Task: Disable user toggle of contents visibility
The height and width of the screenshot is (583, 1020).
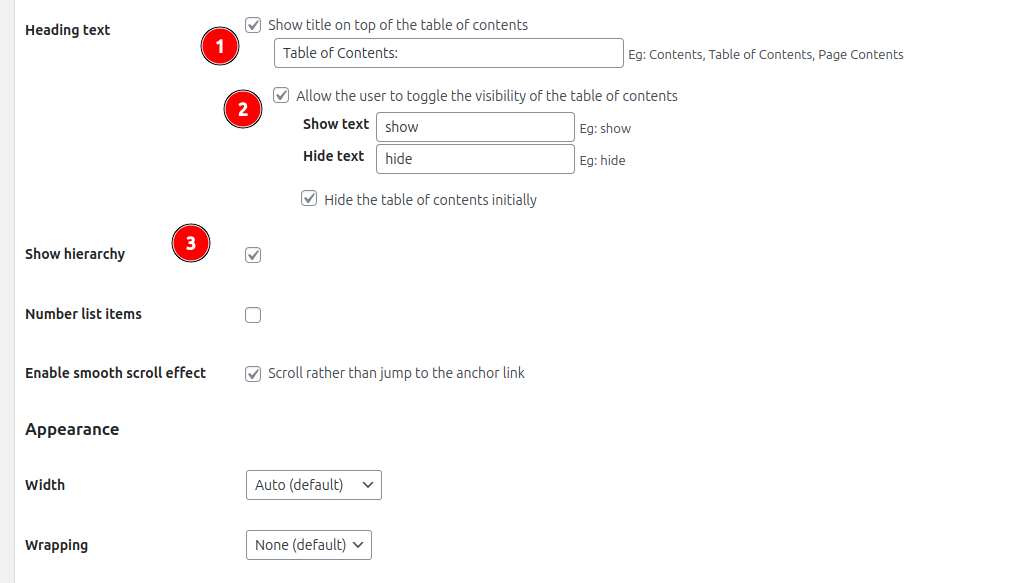Action: click(x=281, y=96)
